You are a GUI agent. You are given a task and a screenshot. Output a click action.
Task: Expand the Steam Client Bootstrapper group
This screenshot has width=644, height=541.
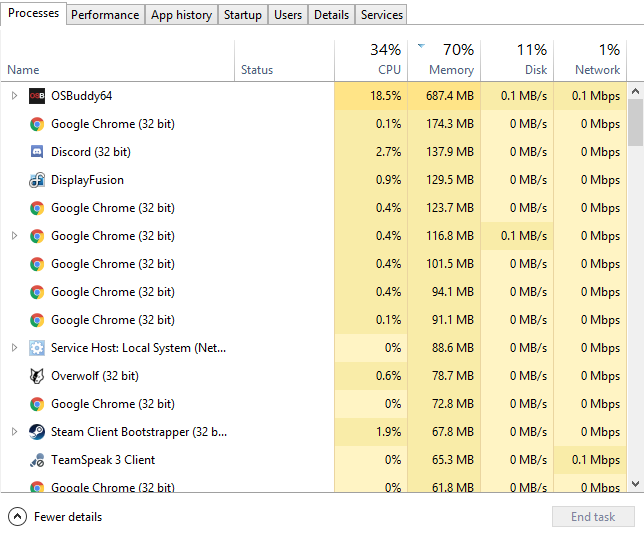14,432
